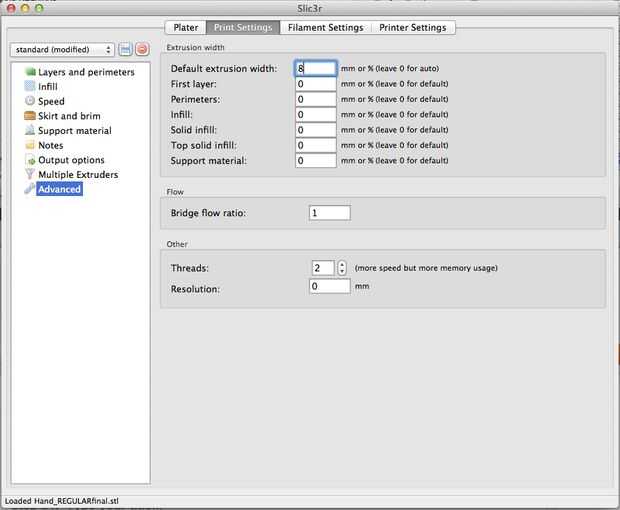The height and width of the screenshot is (510, 620).
Task: Select Support material in the sidebar
Action: click(75, 130)
